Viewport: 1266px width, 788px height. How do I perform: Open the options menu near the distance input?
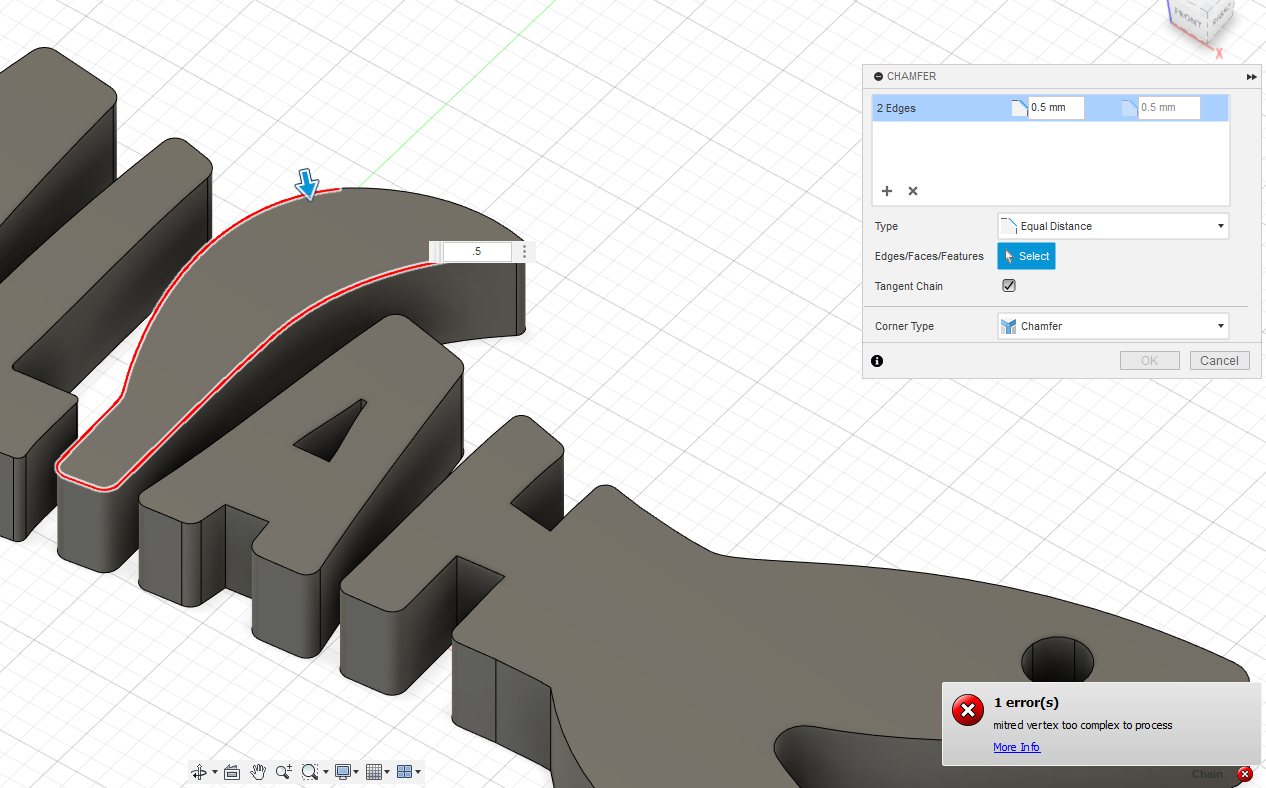pyautogui.click(x=524, y=251)
